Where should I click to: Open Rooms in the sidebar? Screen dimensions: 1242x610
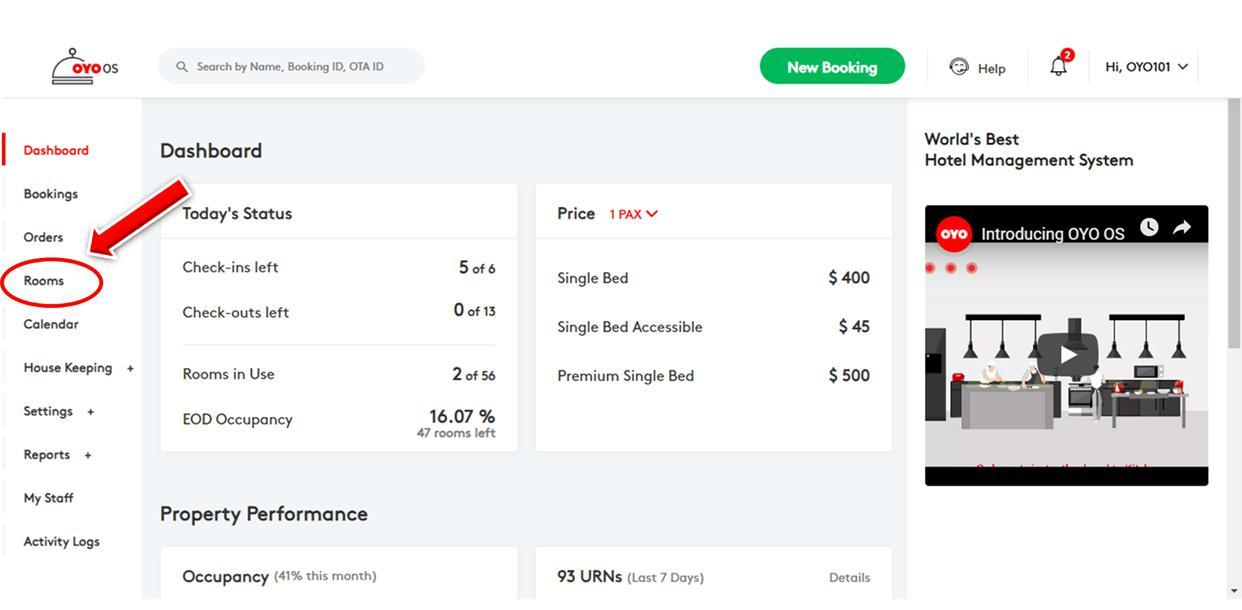[44, 281]
